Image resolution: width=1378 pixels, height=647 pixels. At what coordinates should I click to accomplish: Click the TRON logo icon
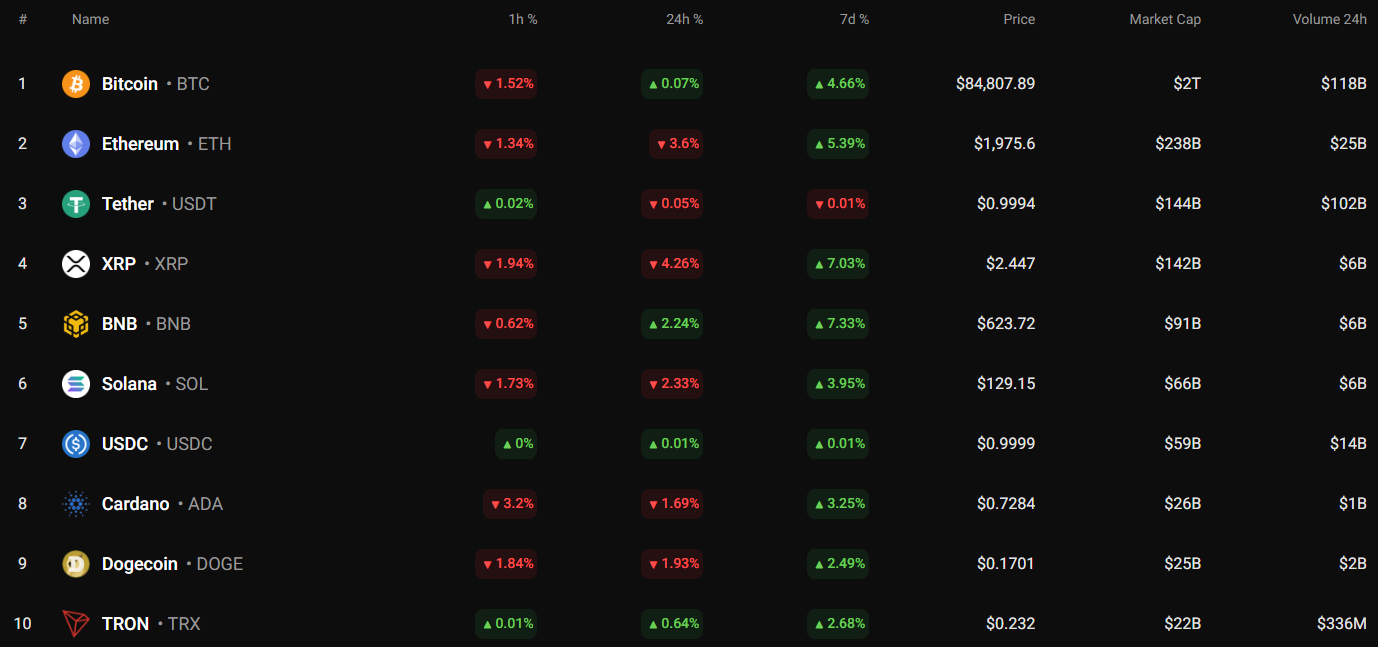76,624
